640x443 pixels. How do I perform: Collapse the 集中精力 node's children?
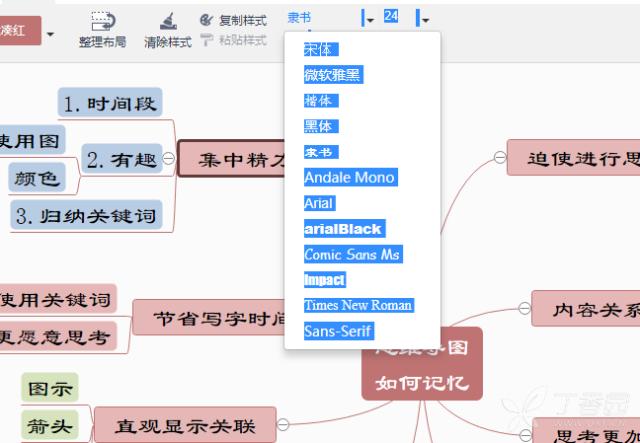(x=169, y=158)
